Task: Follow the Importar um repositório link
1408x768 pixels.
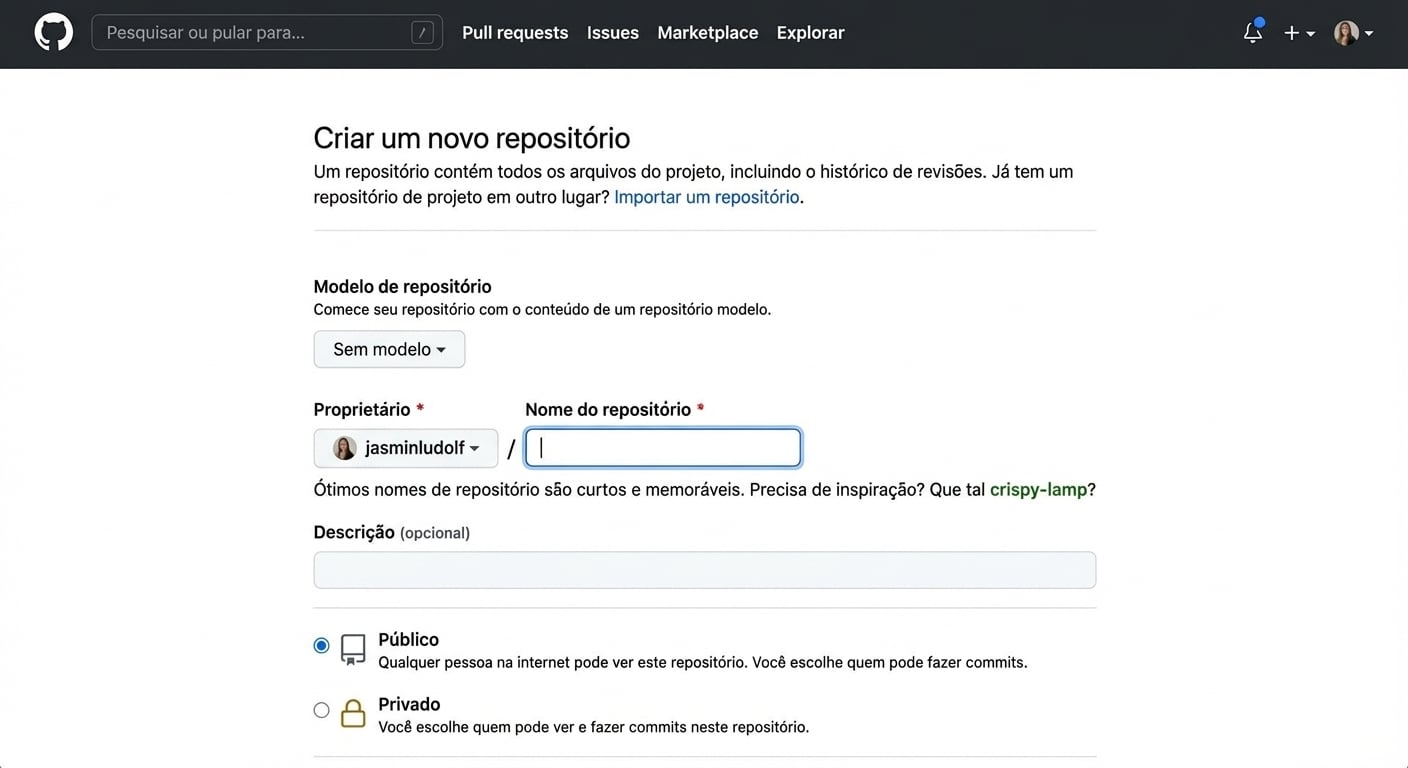Action: [707, 197]
